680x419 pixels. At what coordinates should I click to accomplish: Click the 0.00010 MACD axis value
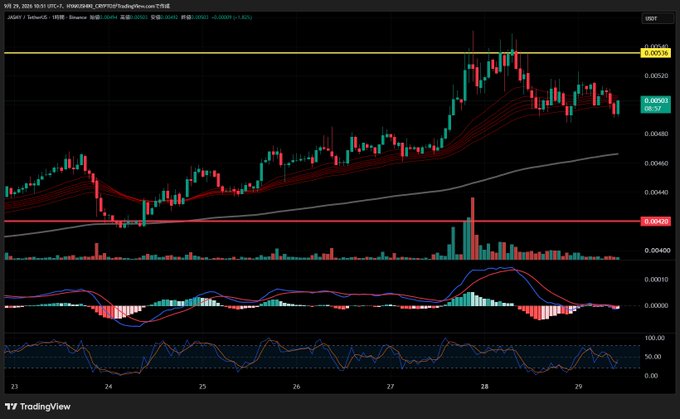[656, 280]
